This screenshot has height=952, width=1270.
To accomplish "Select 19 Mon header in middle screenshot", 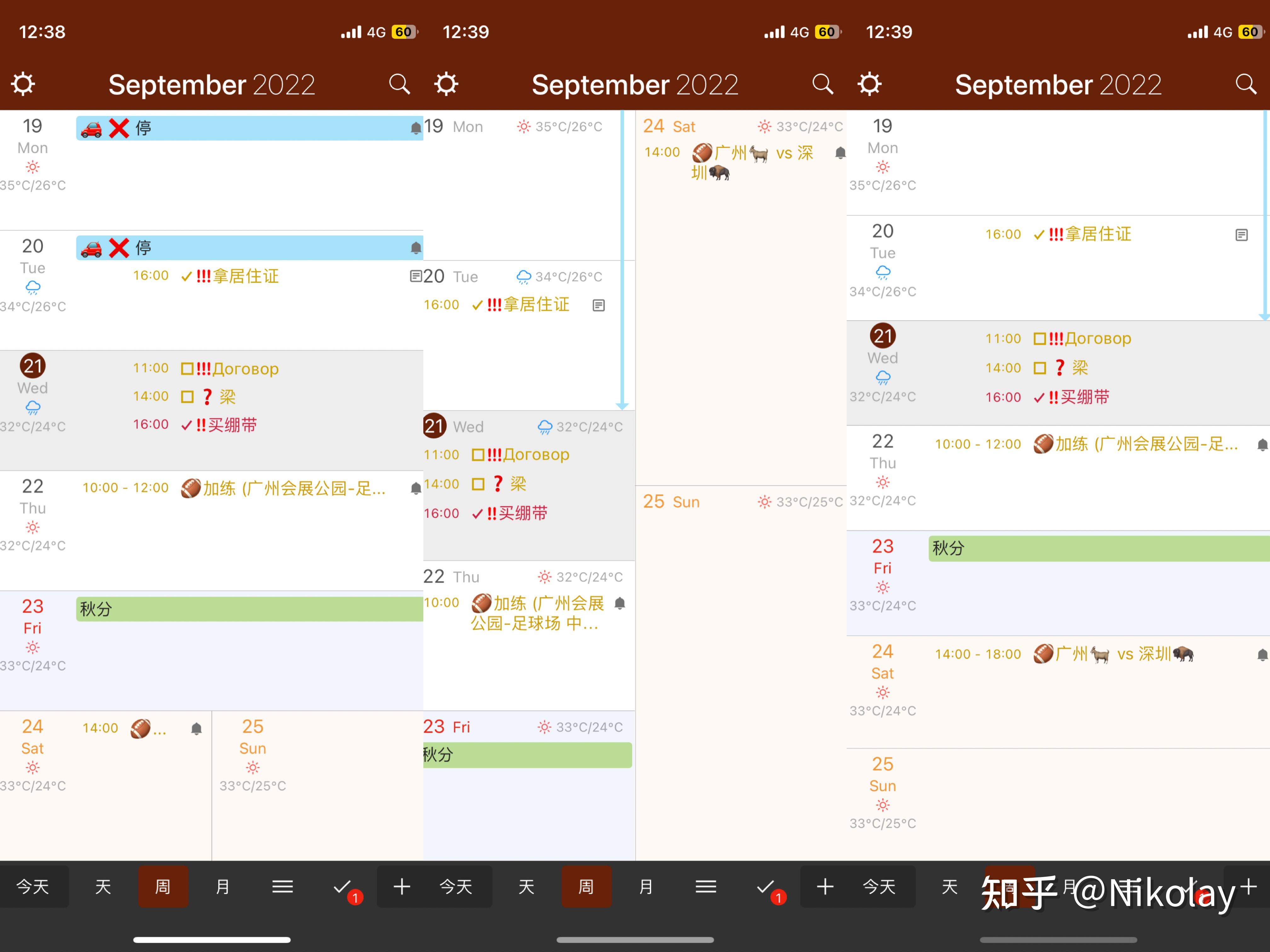I will pos(453,126).
